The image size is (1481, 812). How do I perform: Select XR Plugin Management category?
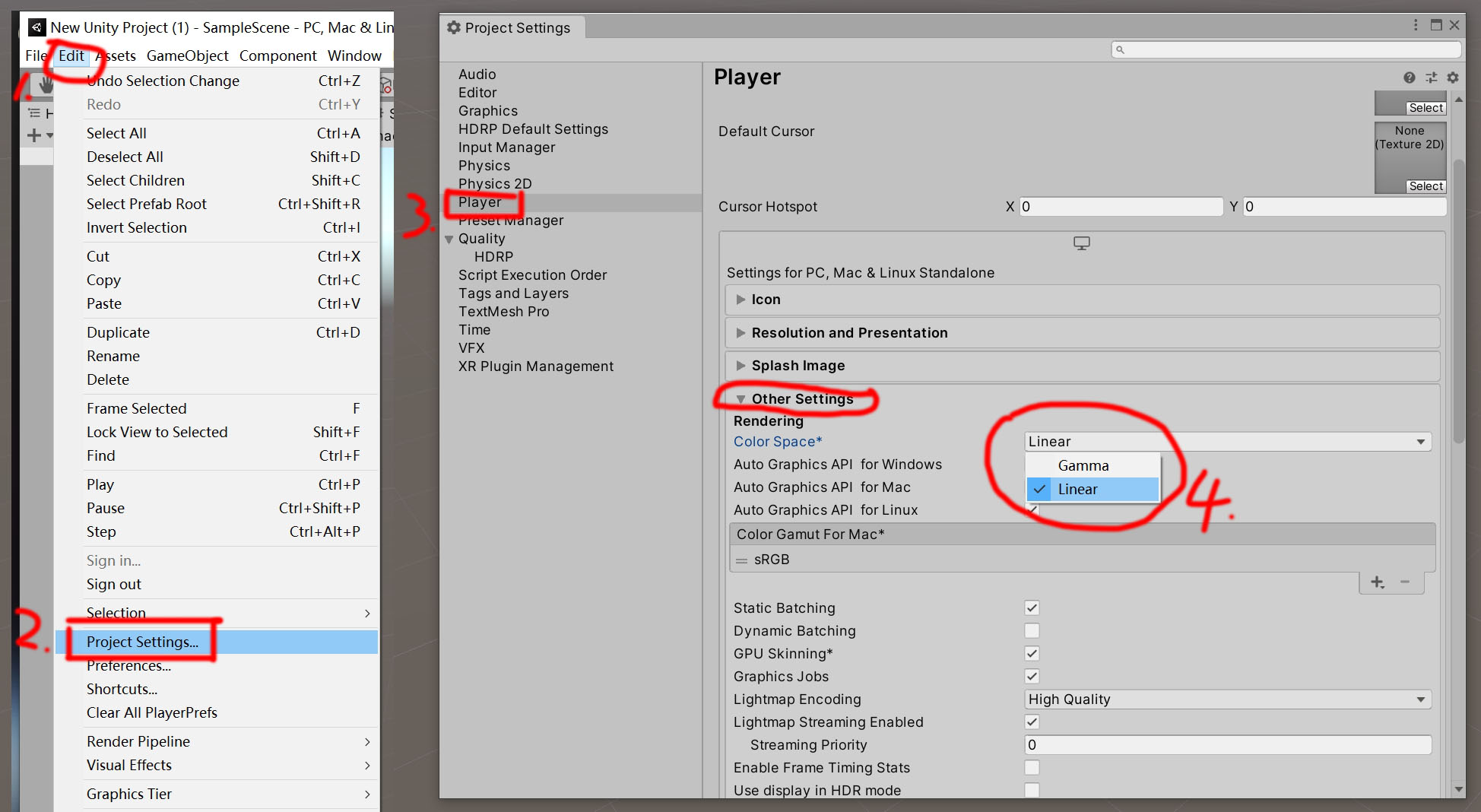pos(535,366)
